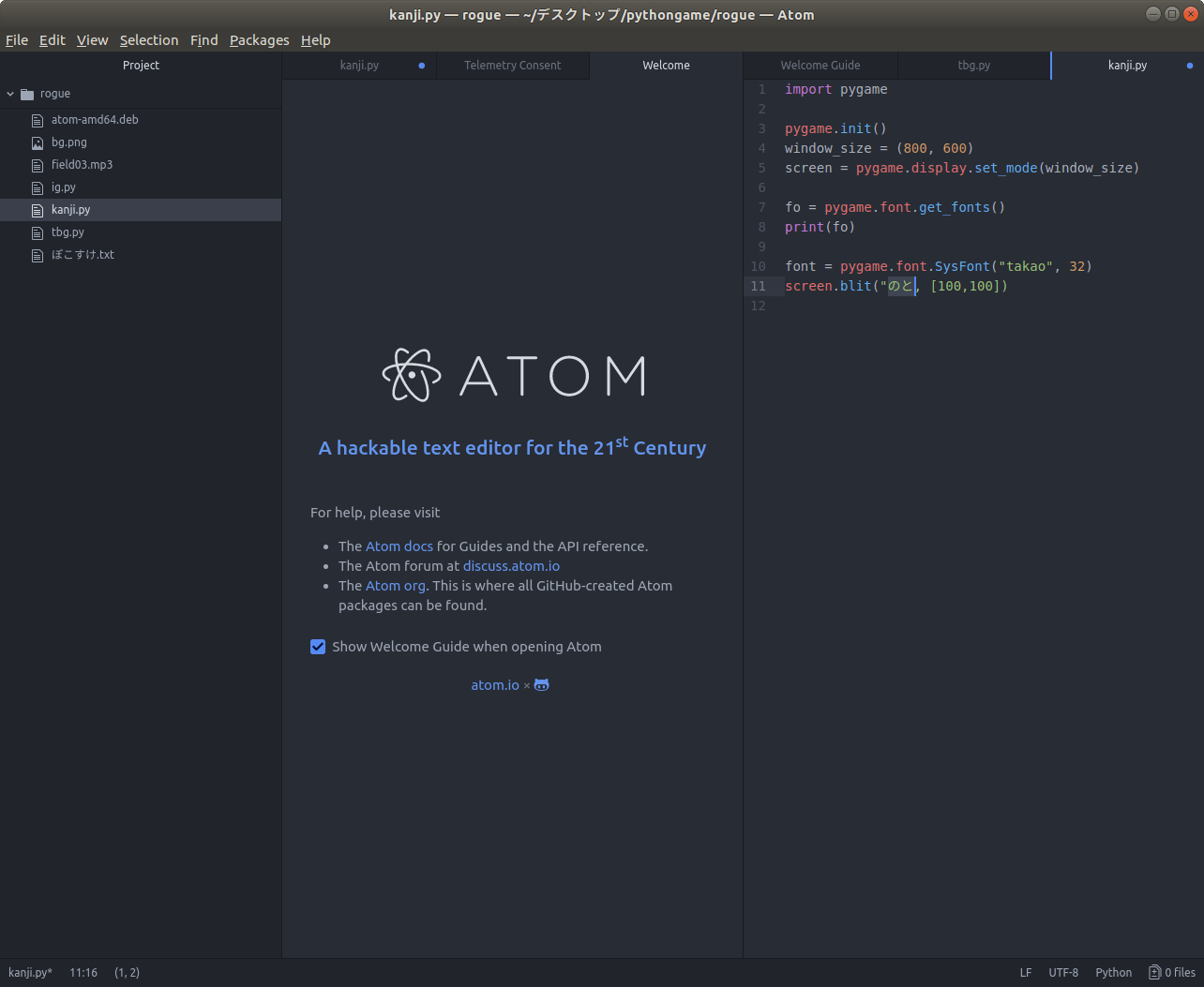Click file icon next to ig.py
Screen dimensions: 1204x987
coord(38,187)
